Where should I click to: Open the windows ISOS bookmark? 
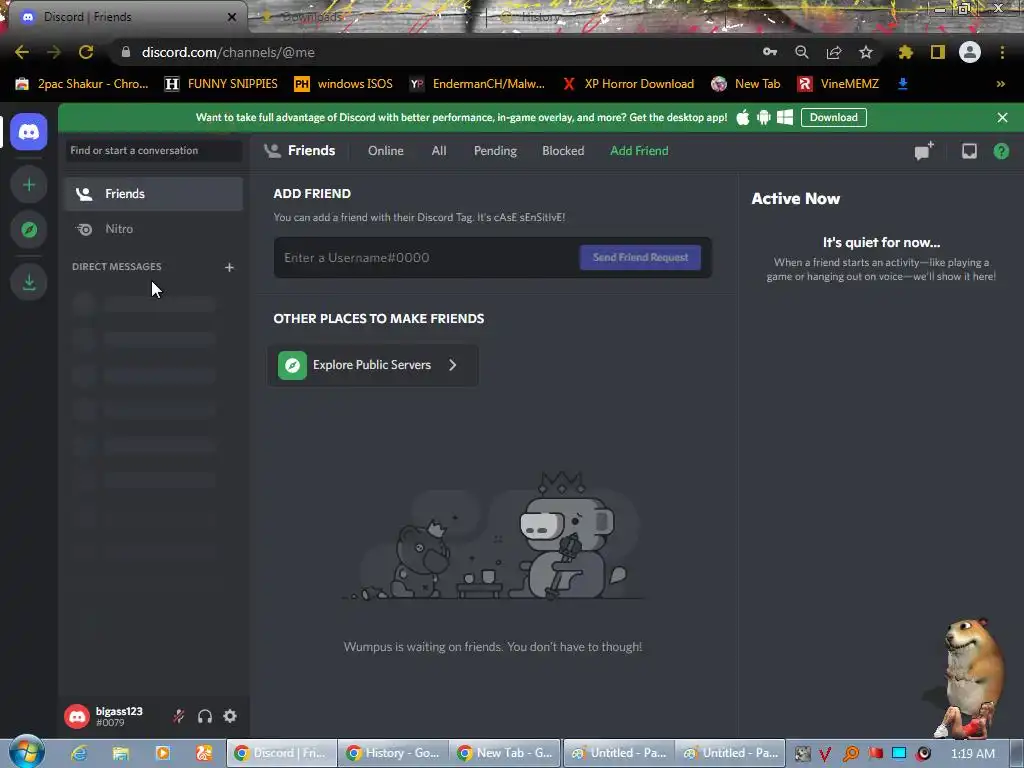(x=344, y=84)
